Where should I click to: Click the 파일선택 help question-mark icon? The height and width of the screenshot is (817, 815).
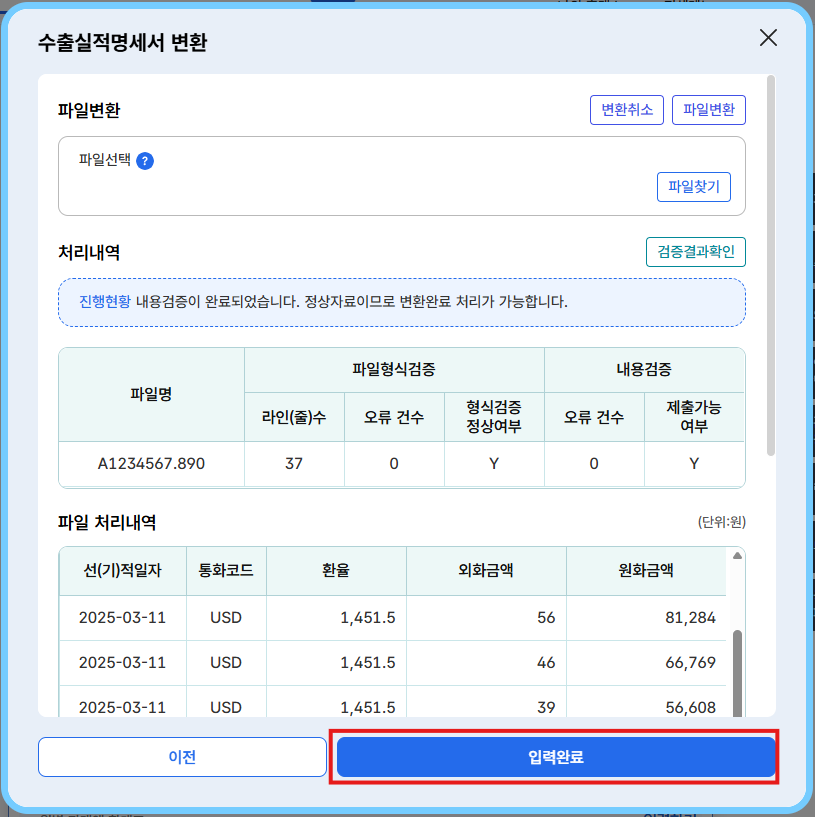pyautogui.click(x=145, y=161)
